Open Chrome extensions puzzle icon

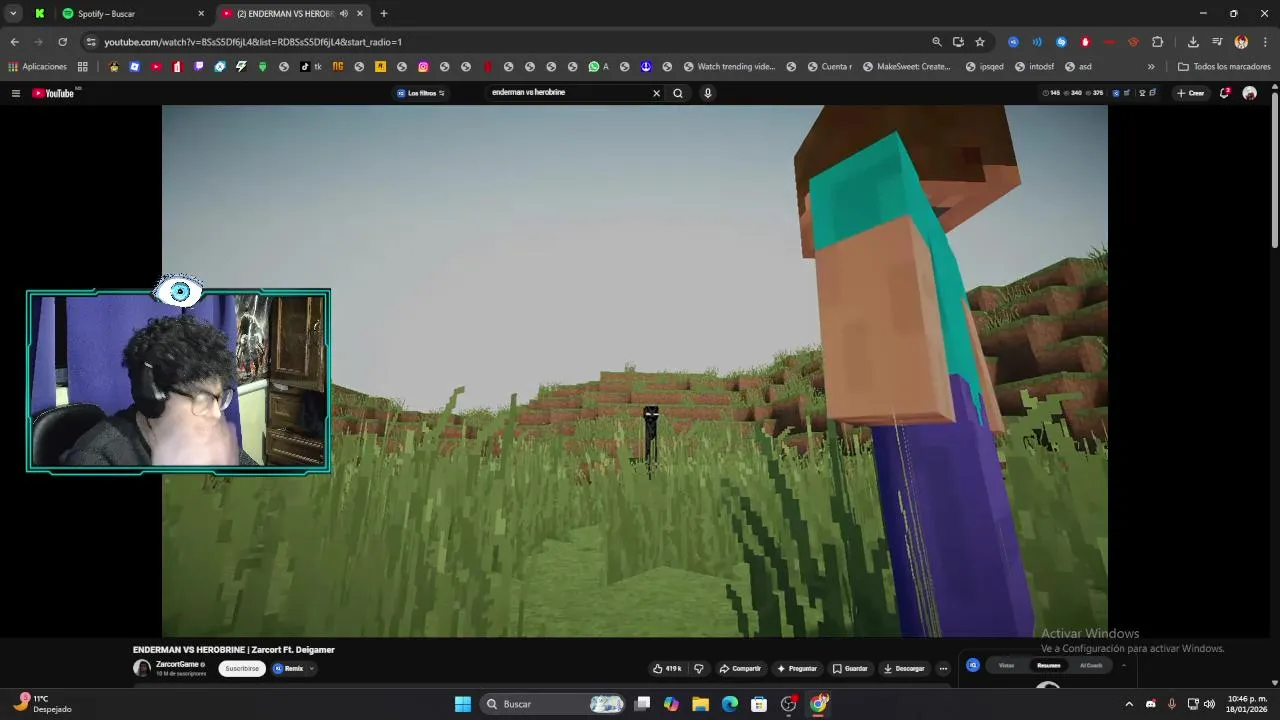coord(1158,42)
